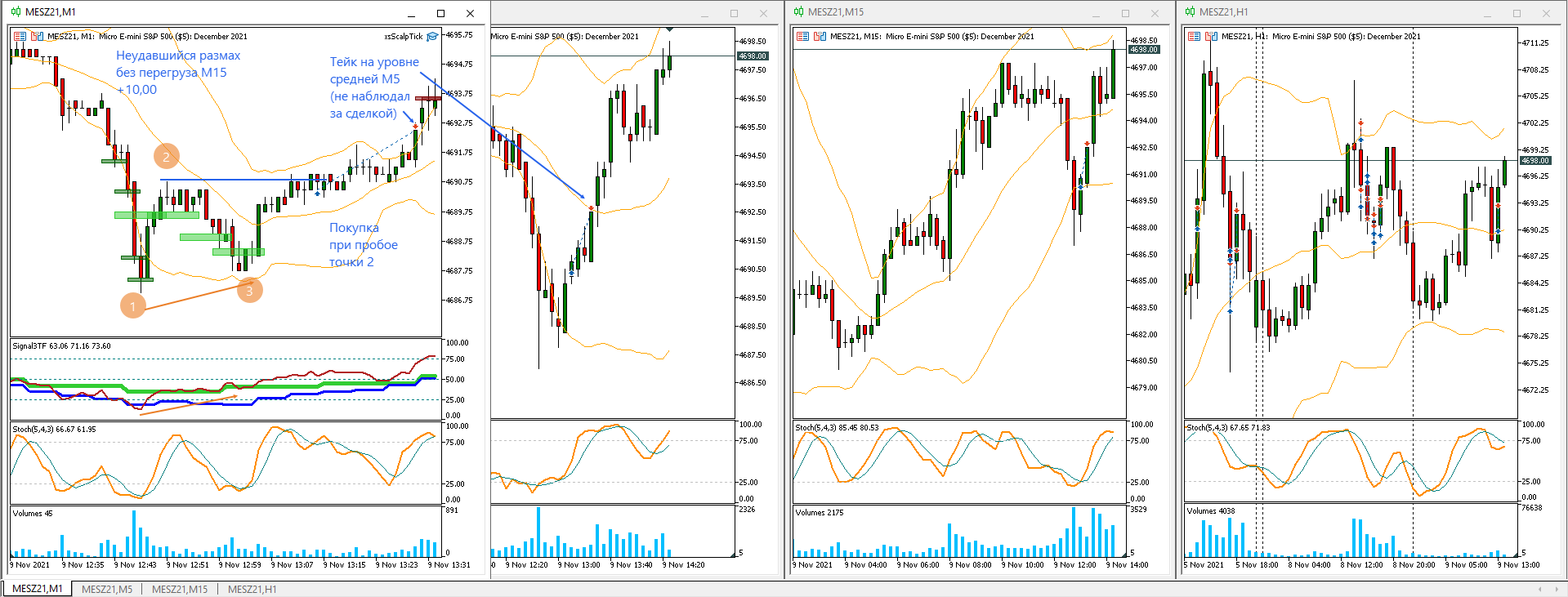Click the chart tabs scroll-right arrow
This screenshot has height=597, width=1568.
(1557, 589)
